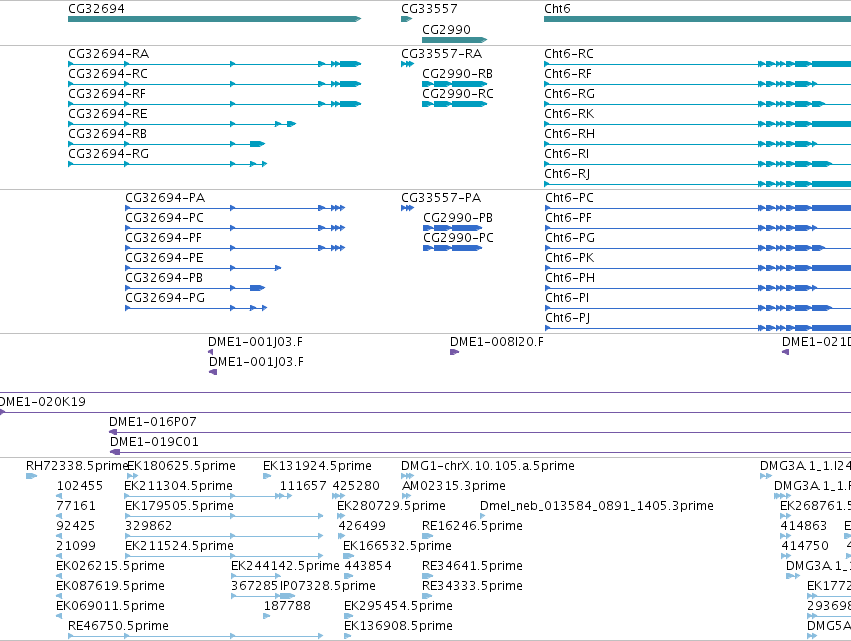Select the EK211304.5prime EST label
This screenshot has width=851, height=641.
[x=179, y=486]
